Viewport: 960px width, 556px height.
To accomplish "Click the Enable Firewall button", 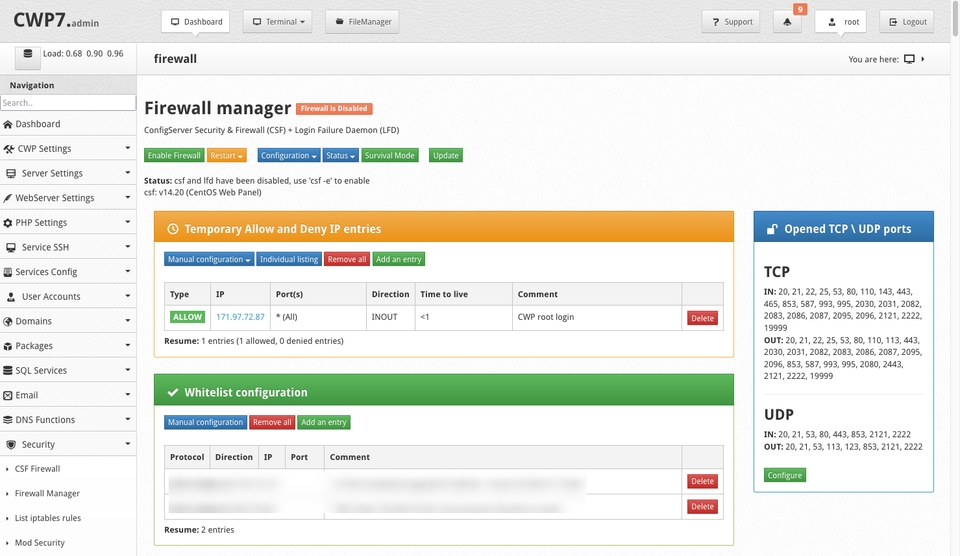I will tap(174, 156).
